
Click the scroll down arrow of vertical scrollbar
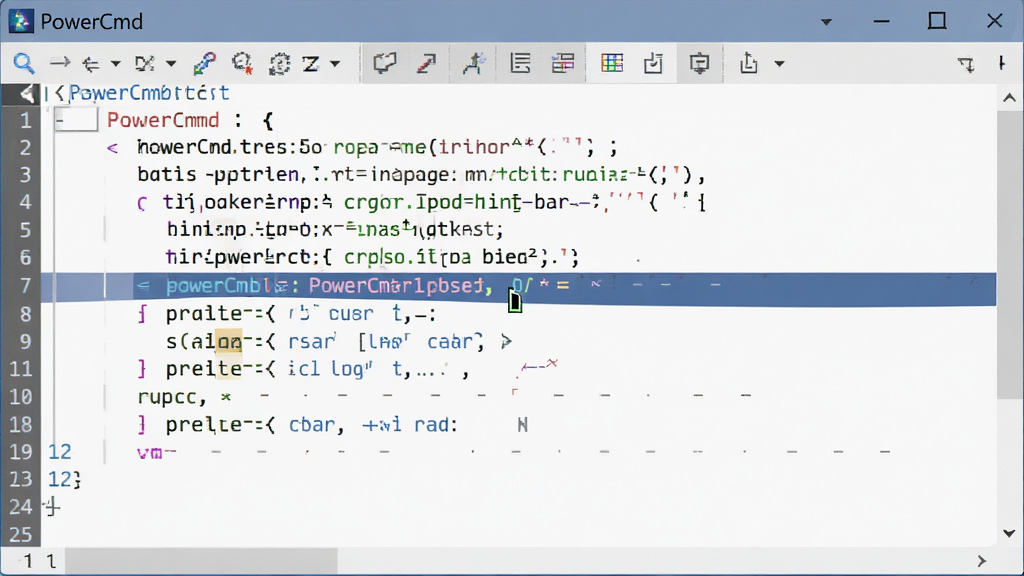point(1010,534)
